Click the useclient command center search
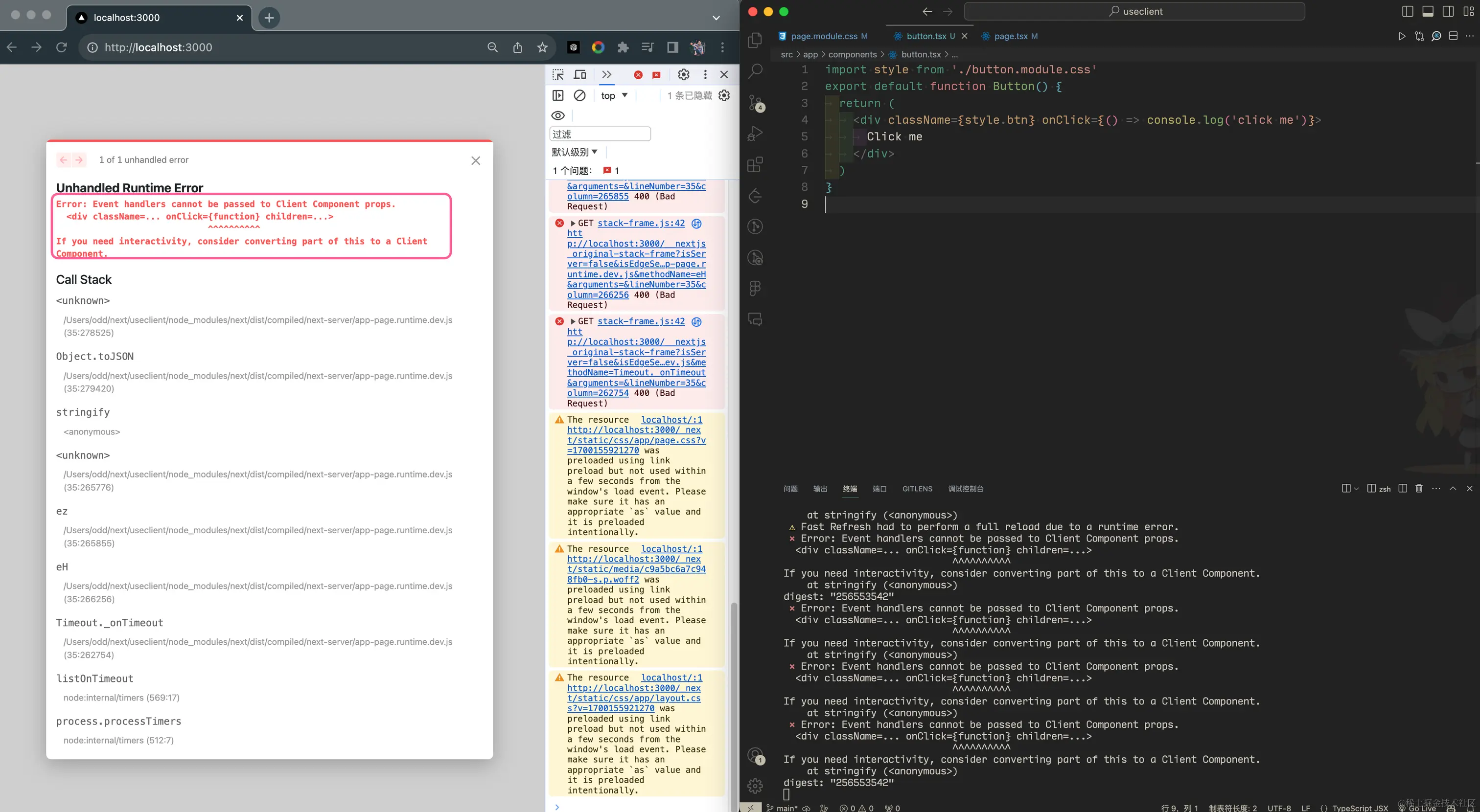 click(x=1133, y=11)
